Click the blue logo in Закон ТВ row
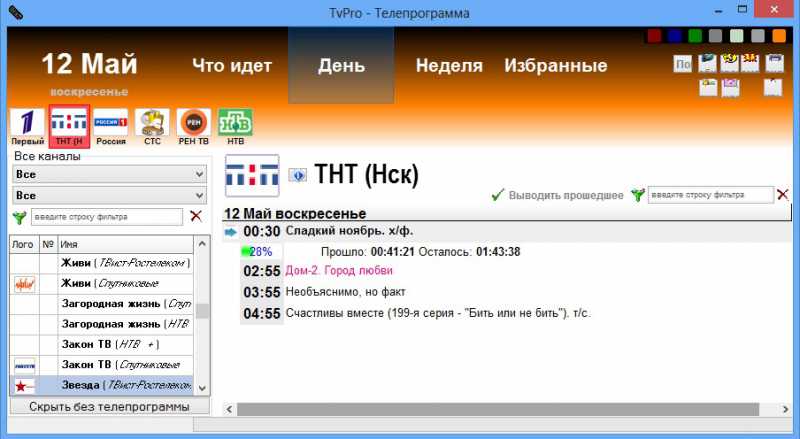This screenshot has height=439, width=800. [x=24, y=365]
